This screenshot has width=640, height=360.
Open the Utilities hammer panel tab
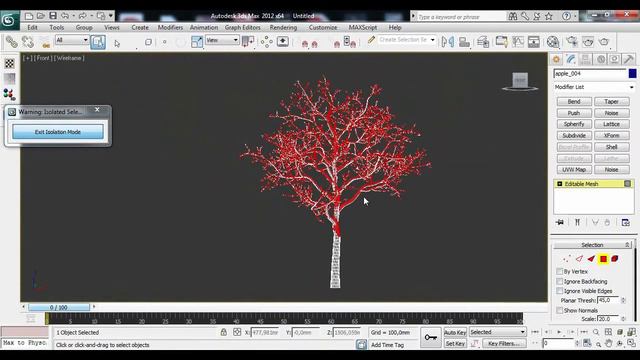coord(629,60)
